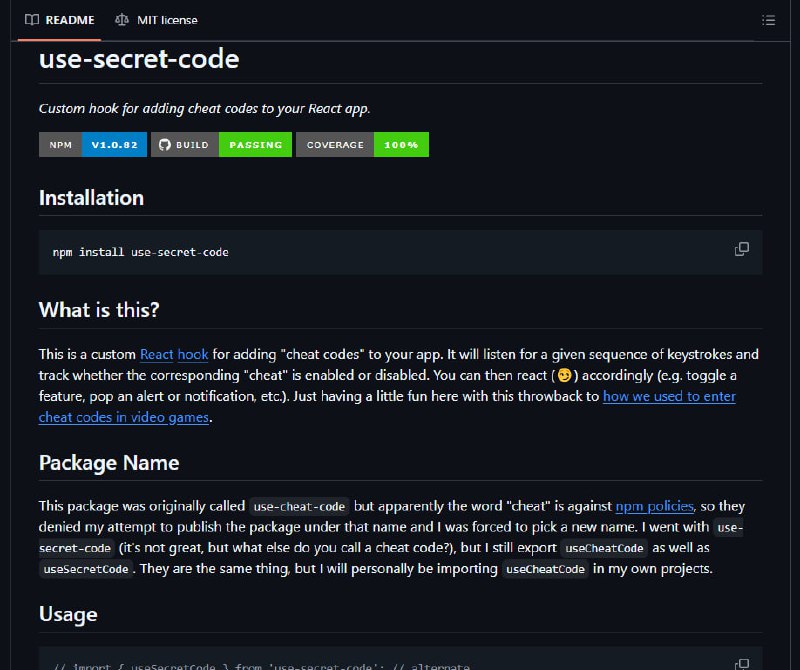The width and height of the screenshot is (800, 670).
Task: Click the Package Name heading
Action: [109, 463]
